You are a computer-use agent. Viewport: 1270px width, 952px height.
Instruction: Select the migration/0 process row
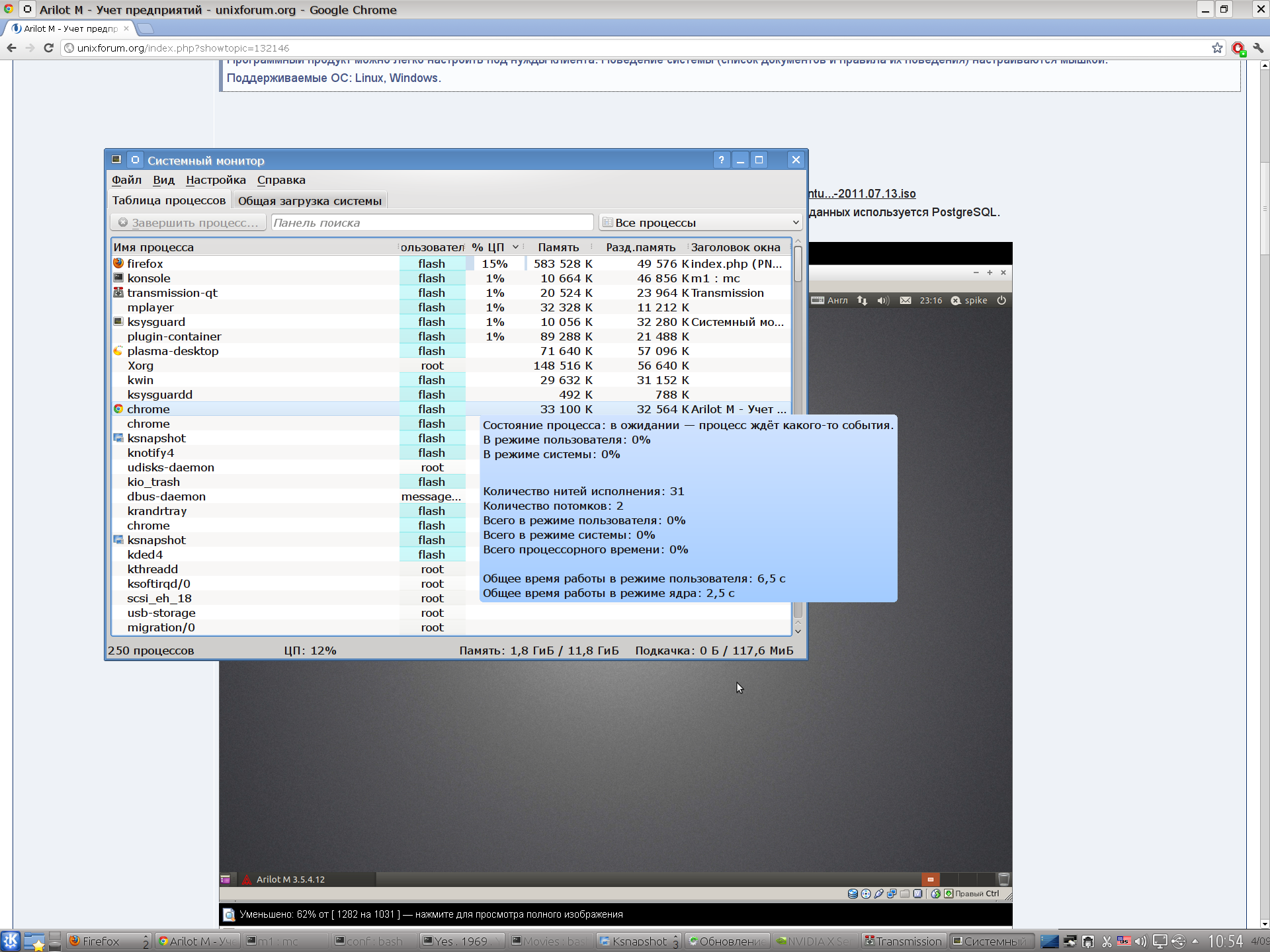(451, 627)
